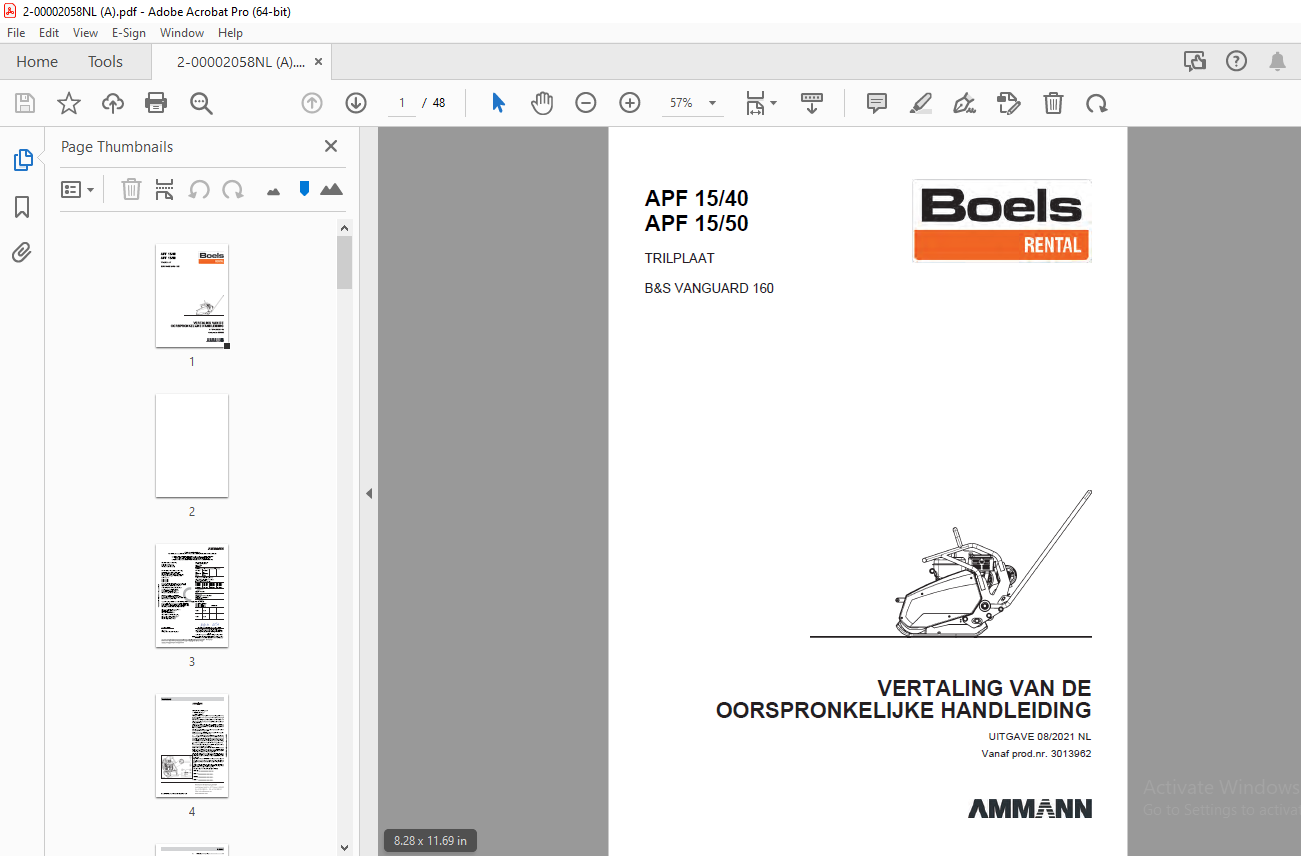This screenshot has height=856, width=1301.
Task: Delete the page with the toolbar trash icon
Action: coord(1053,103)
